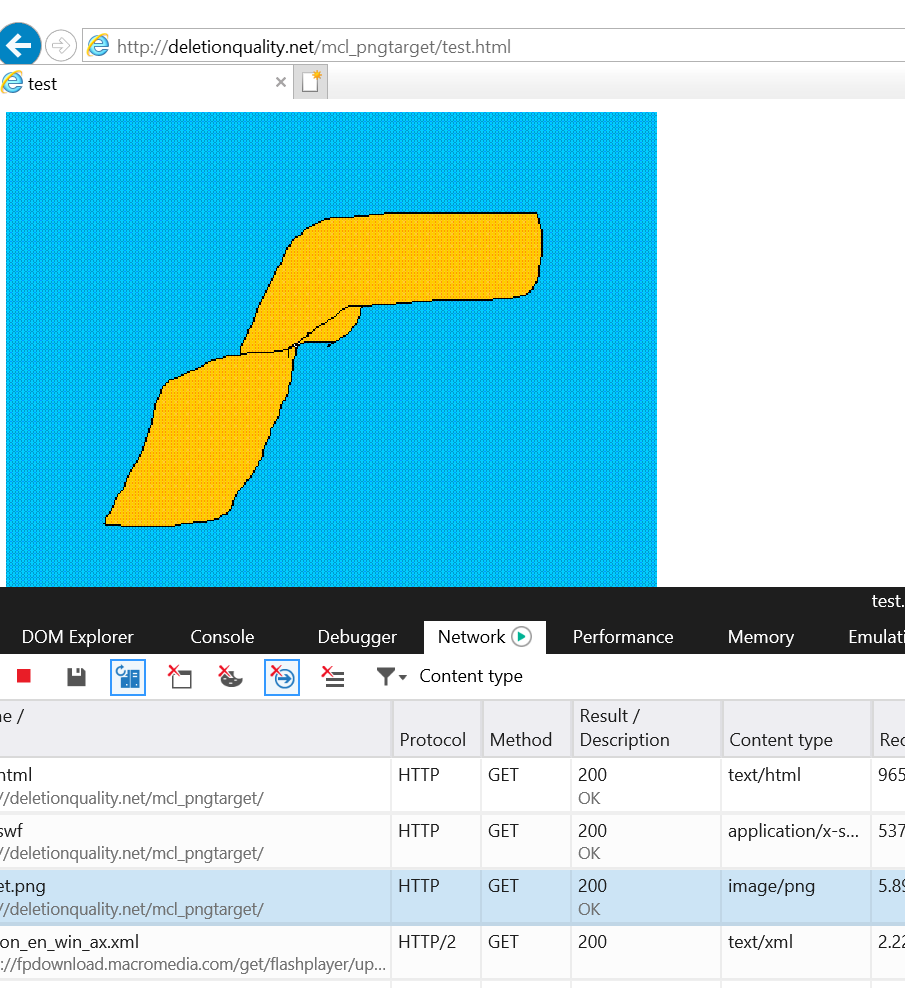Clear the current network session

tap(180, 677)
